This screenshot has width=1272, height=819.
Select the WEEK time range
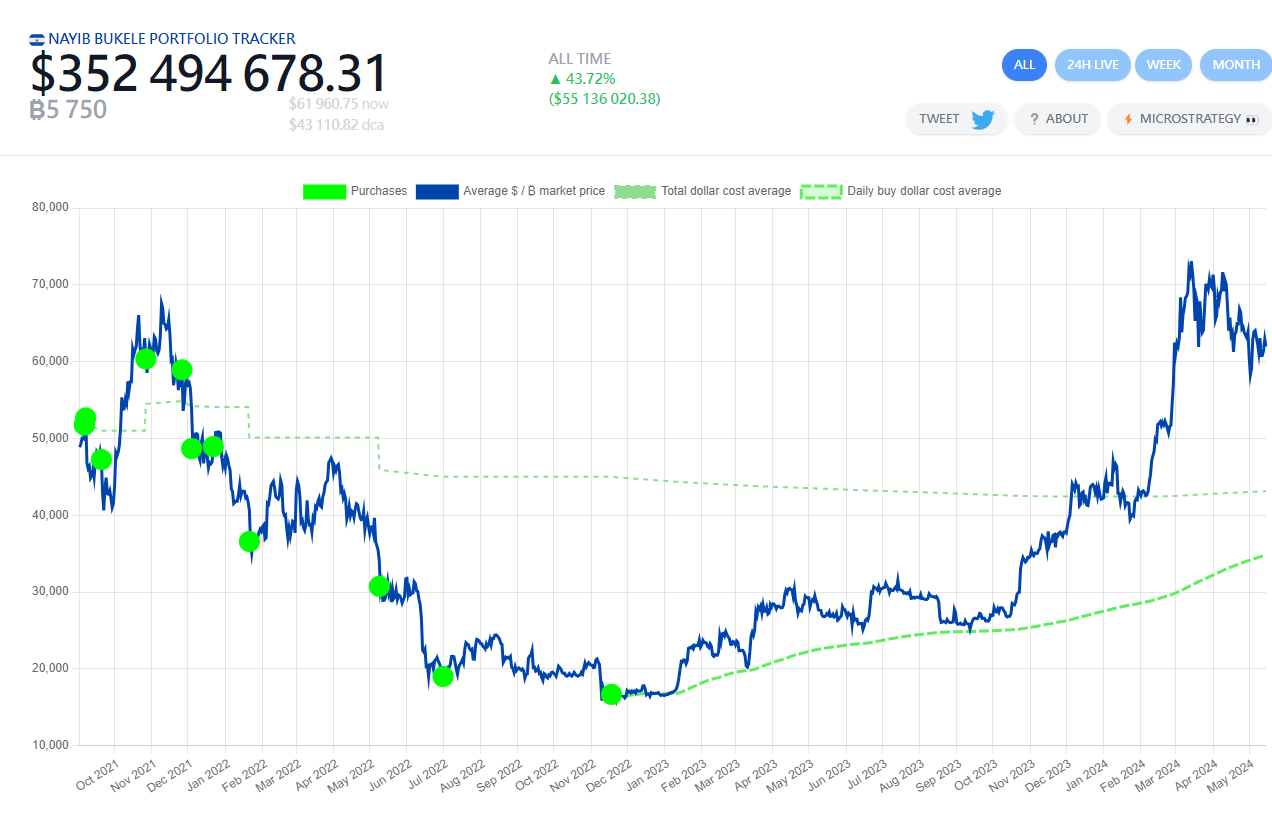click(x=1163, y=65)
